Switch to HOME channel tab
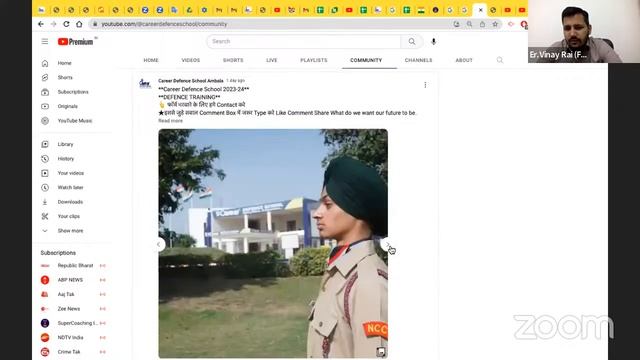This screenshot has height=360, width=640. pos(151,60)
